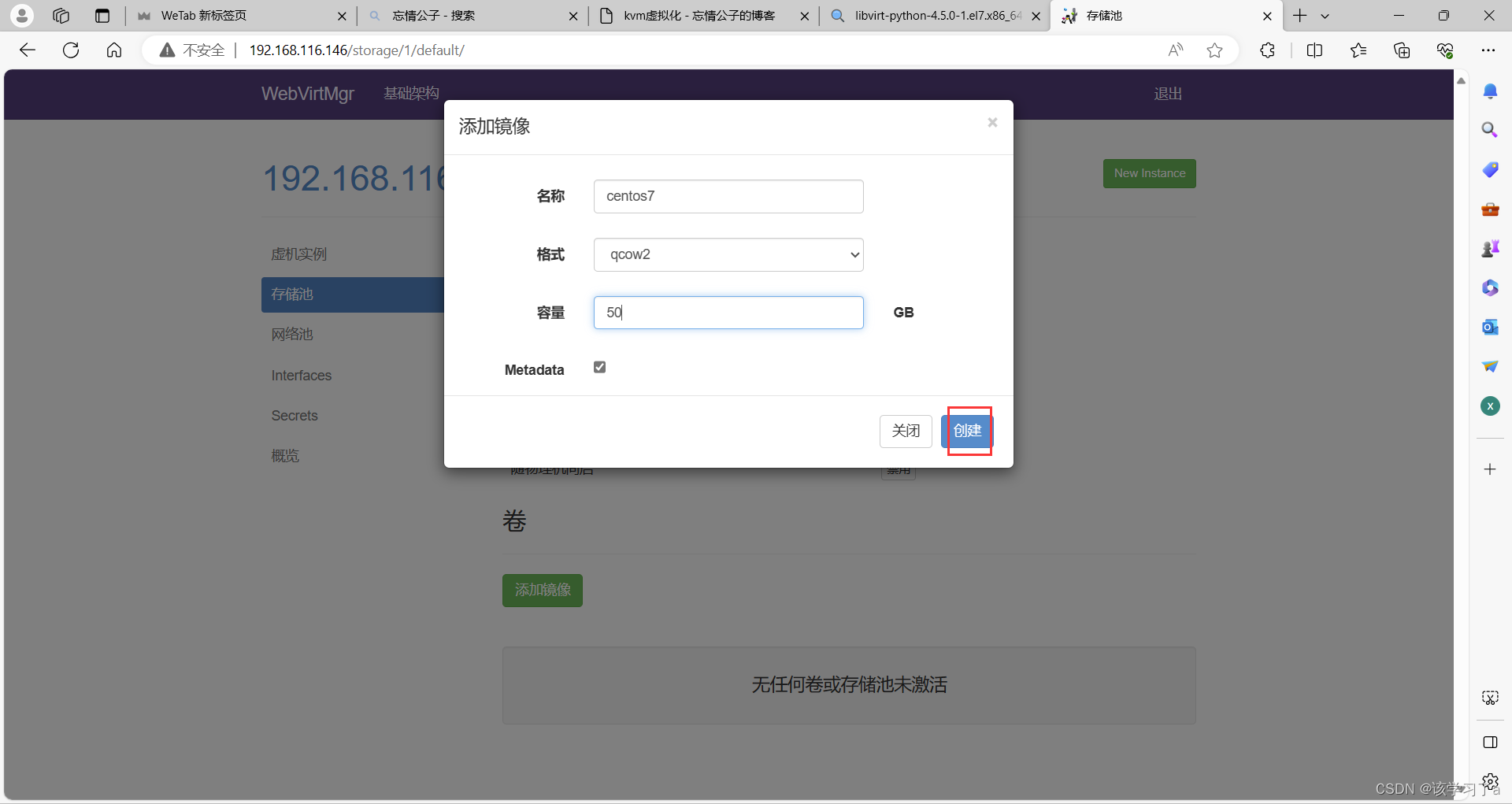Open the workspaces icon in the title bar

(61, 15)
